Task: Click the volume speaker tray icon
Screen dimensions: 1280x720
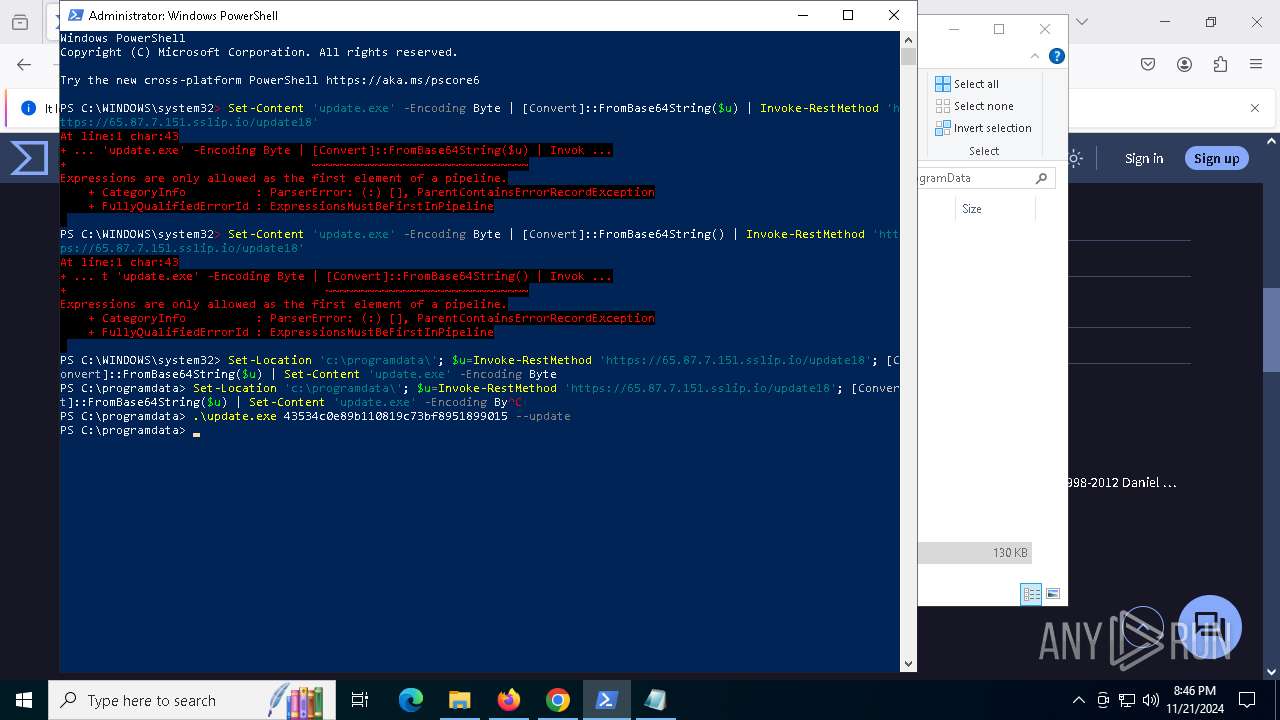Action: (x=1151, y=700)
